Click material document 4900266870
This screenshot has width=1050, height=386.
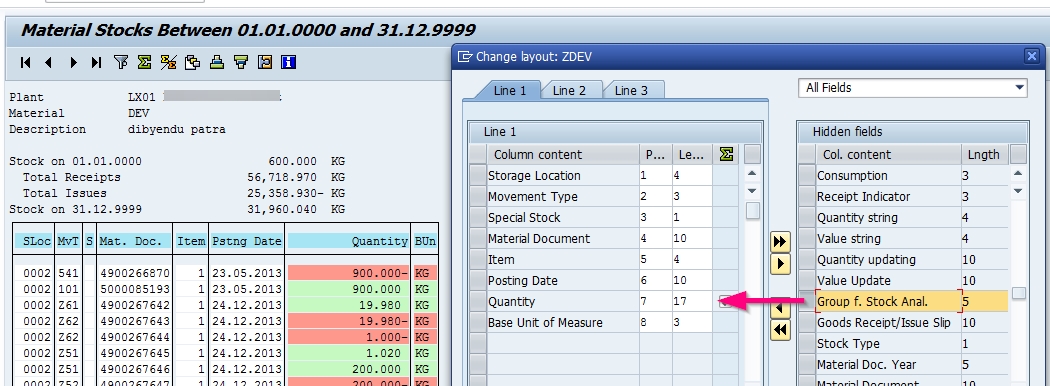click(x=135, y=273)
